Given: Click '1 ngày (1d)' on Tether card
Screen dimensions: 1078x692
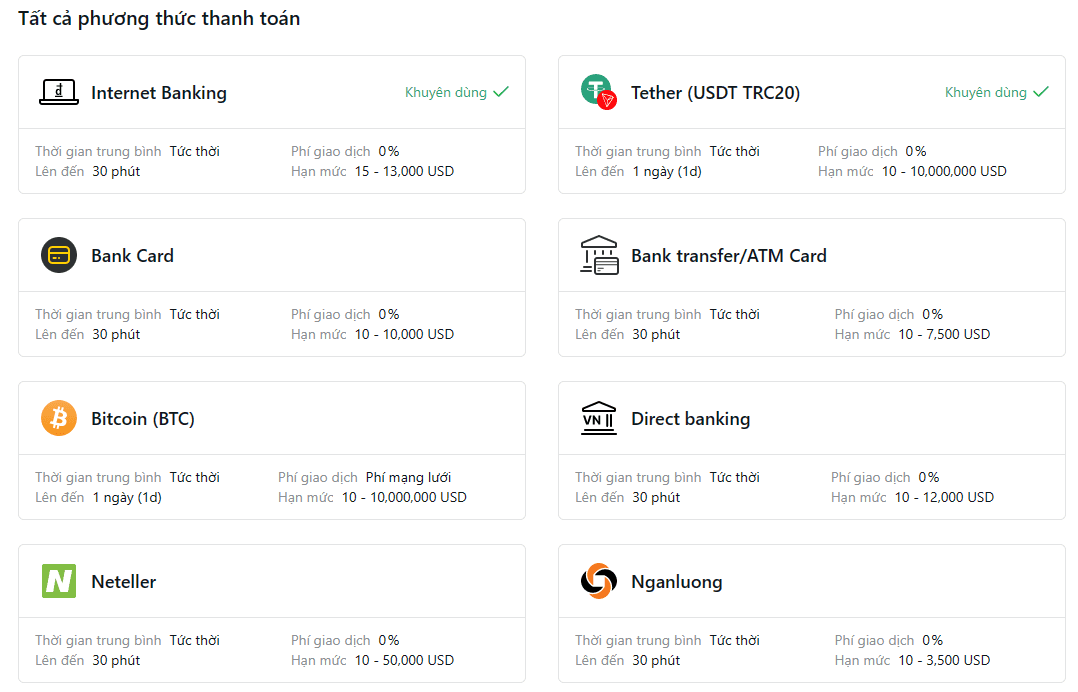Looking at the screenshot, I should [x=667, y=171].
